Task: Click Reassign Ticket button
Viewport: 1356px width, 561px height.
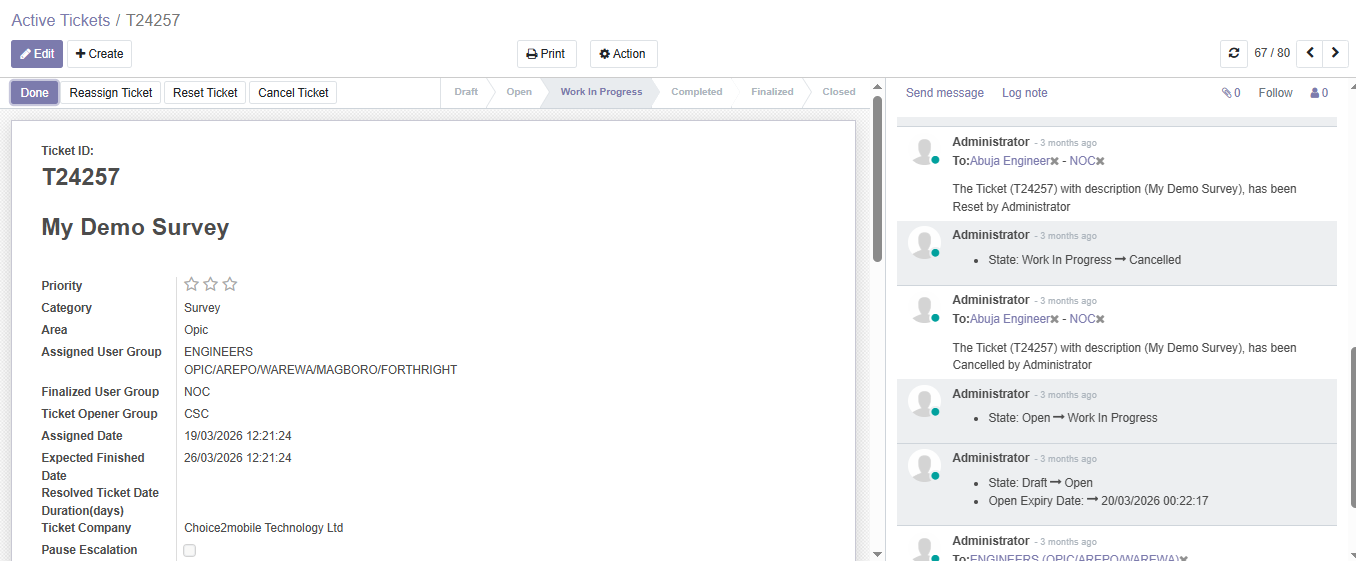Action: (111, 93)
